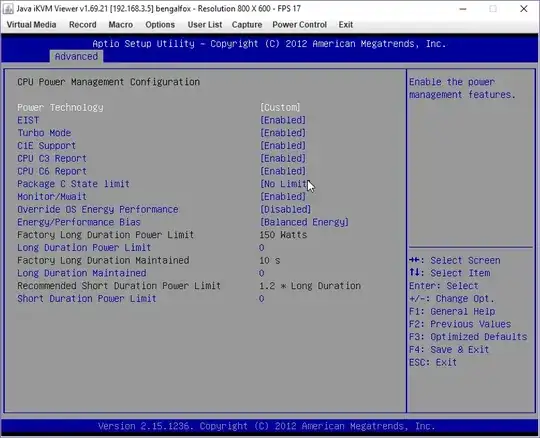Select the Power Technology setting label
This screenshot has width=540, height=438.
pos(60,107)
